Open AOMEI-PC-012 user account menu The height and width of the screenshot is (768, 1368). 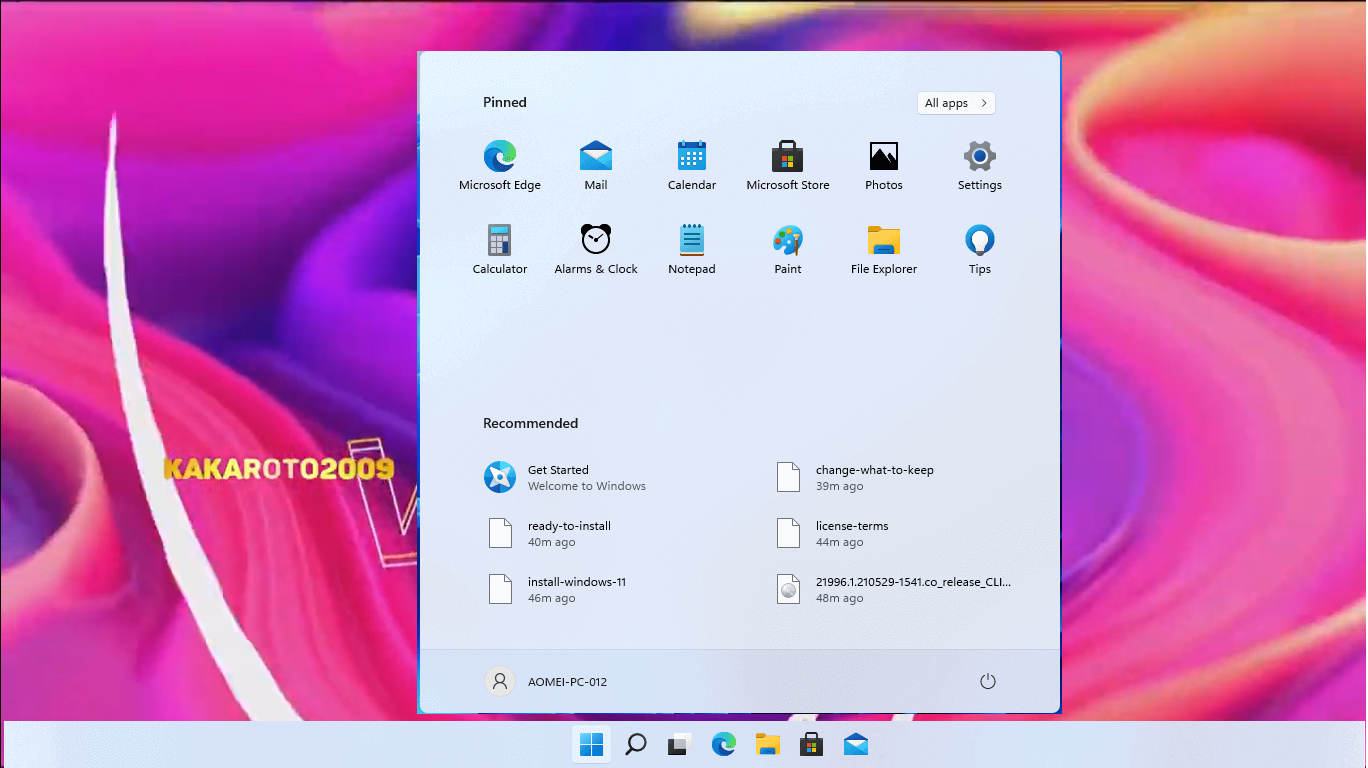tap(547, 682)
